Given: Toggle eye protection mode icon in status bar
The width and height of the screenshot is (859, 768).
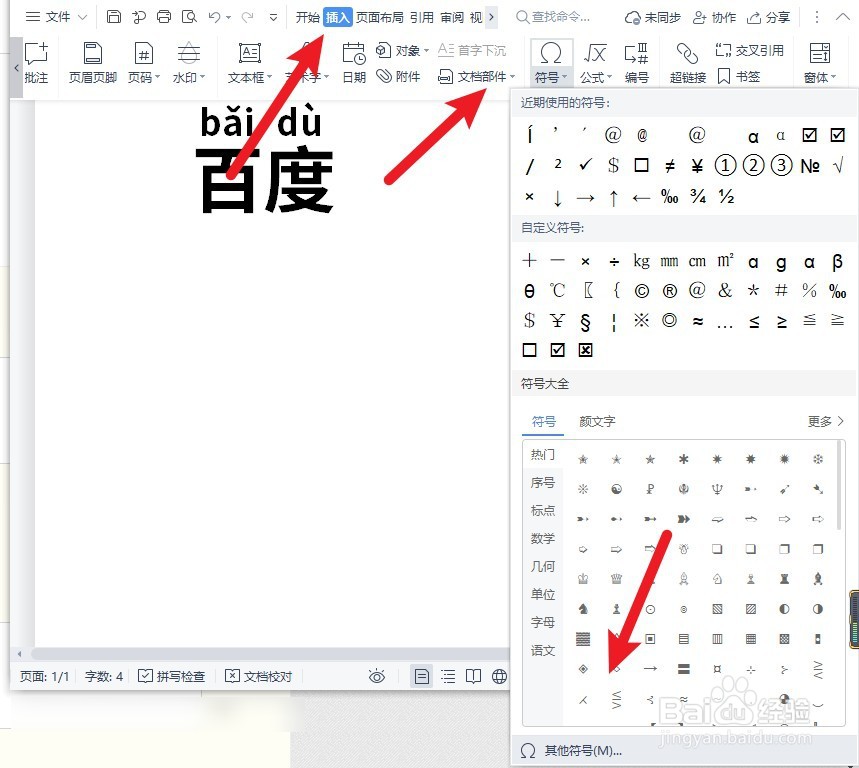Looking at the screenshot, I should coord(376,677).
